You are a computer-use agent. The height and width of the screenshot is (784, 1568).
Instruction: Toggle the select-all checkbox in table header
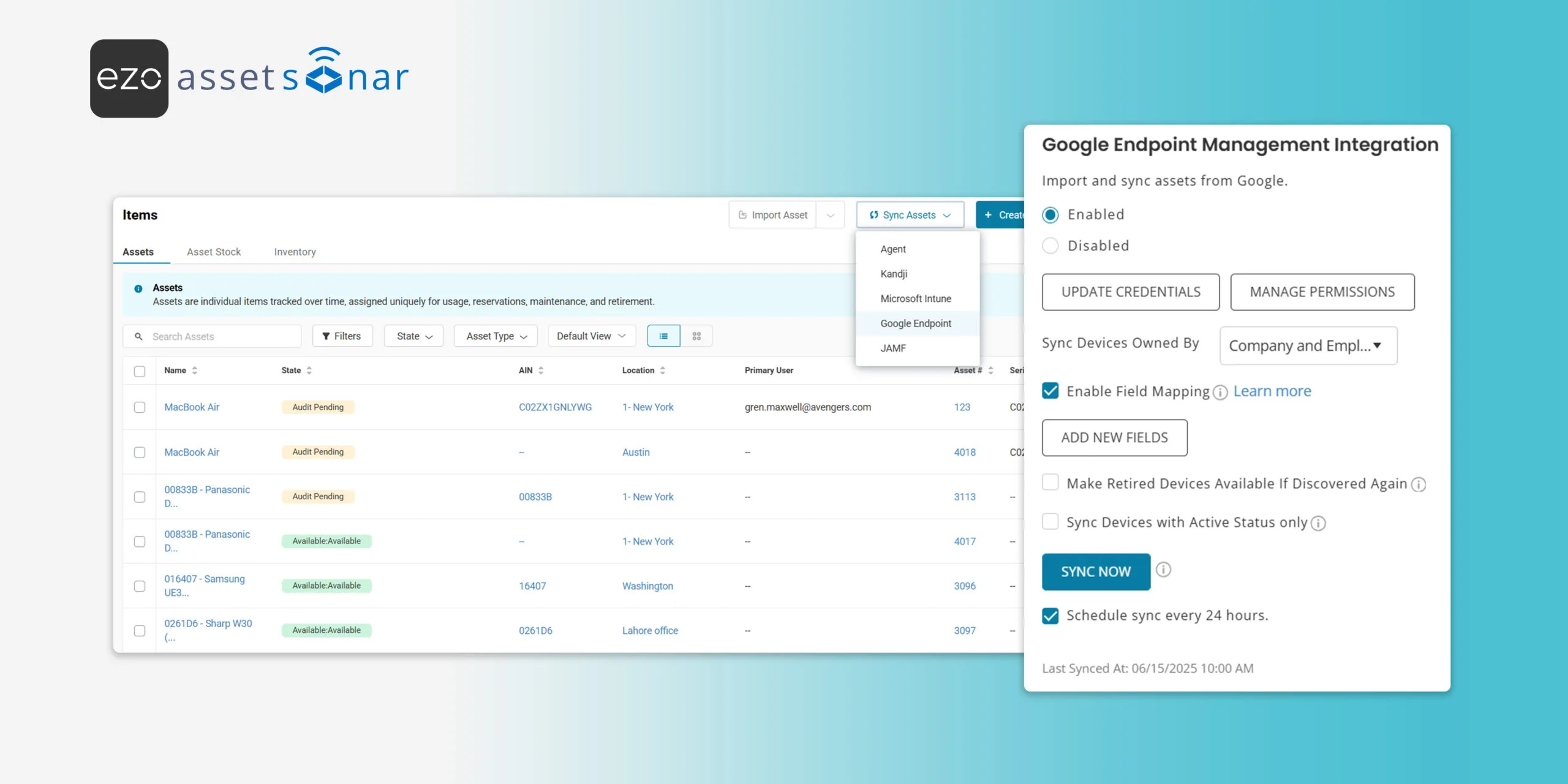click(x=140, y=371)
